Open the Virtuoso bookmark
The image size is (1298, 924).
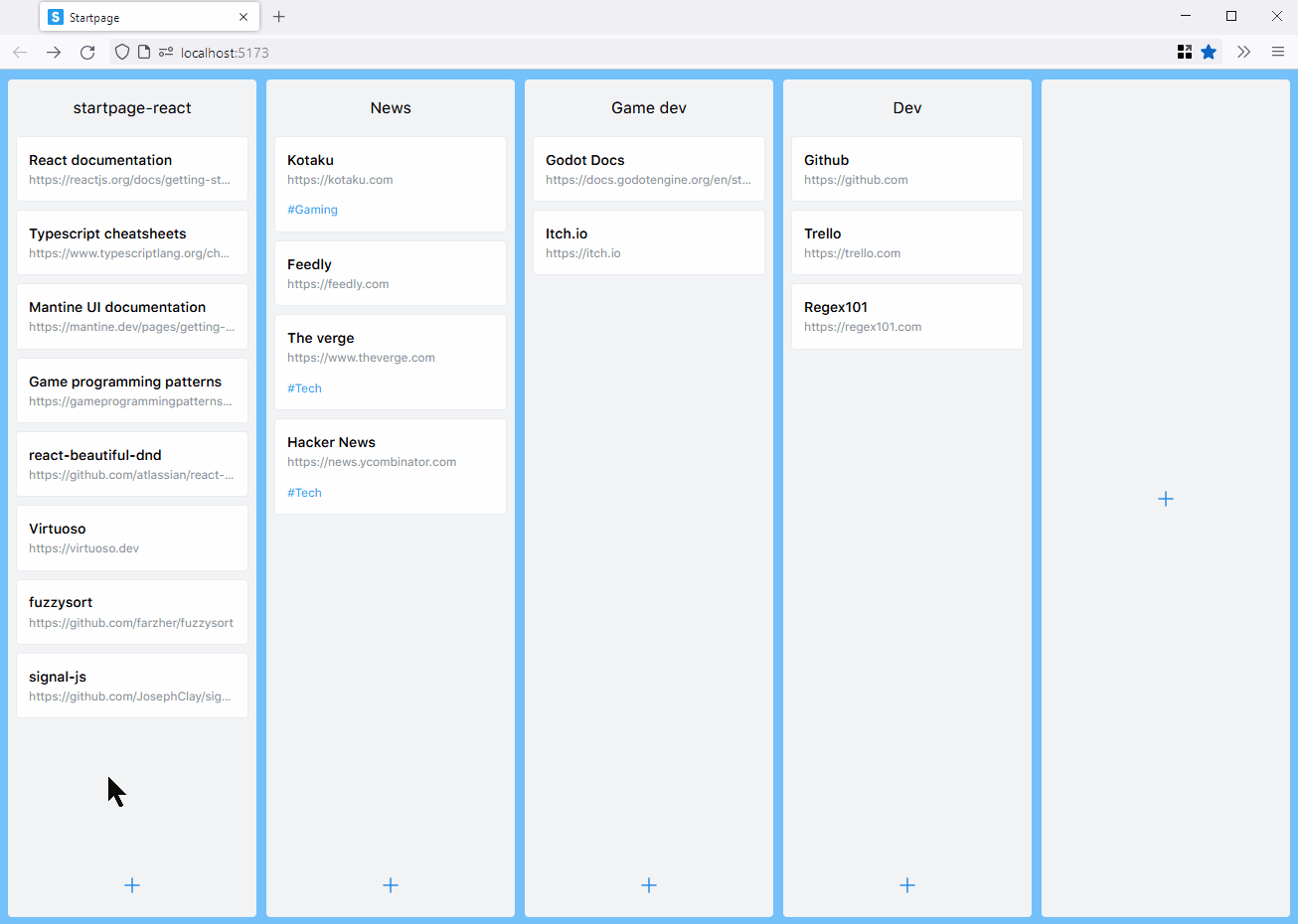(132, 538)
